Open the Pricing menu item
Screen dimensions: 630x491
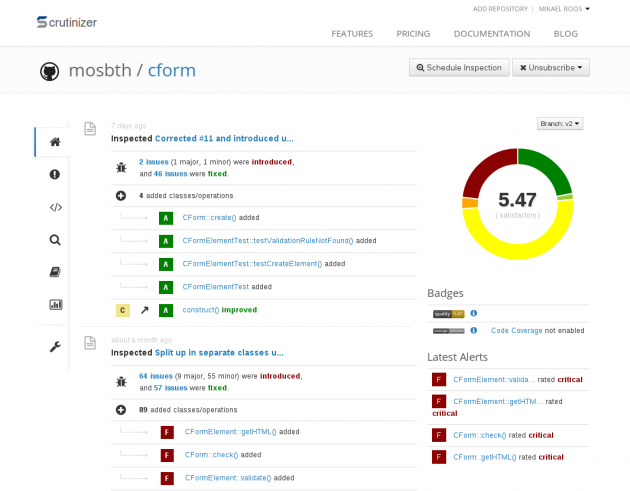click(413, 34)
